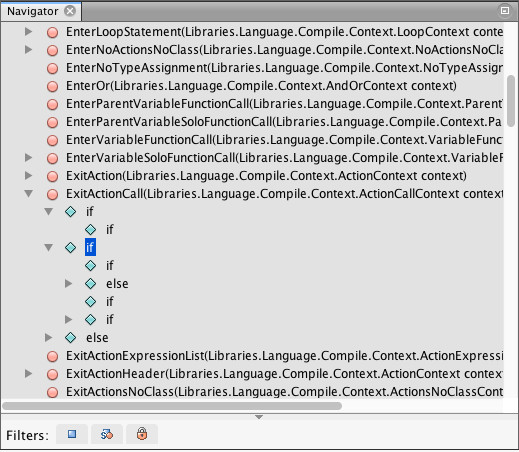Toggle the show fields filter button
Image resolution: width=519 pixels, height=452 pixels.
(x=72, y=434)
